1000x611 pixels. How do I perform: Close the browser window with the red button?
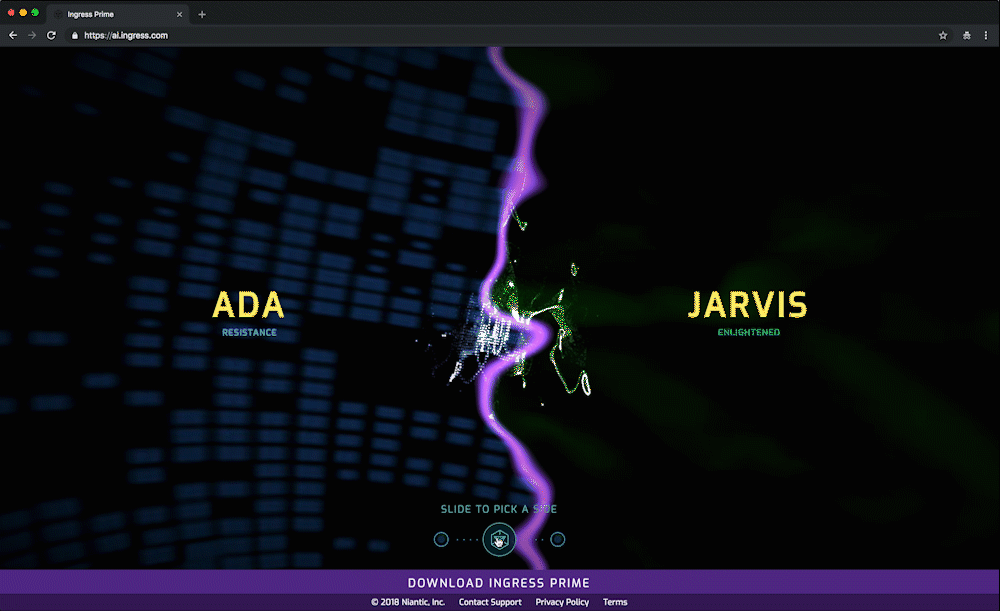(x=11, y=13)
